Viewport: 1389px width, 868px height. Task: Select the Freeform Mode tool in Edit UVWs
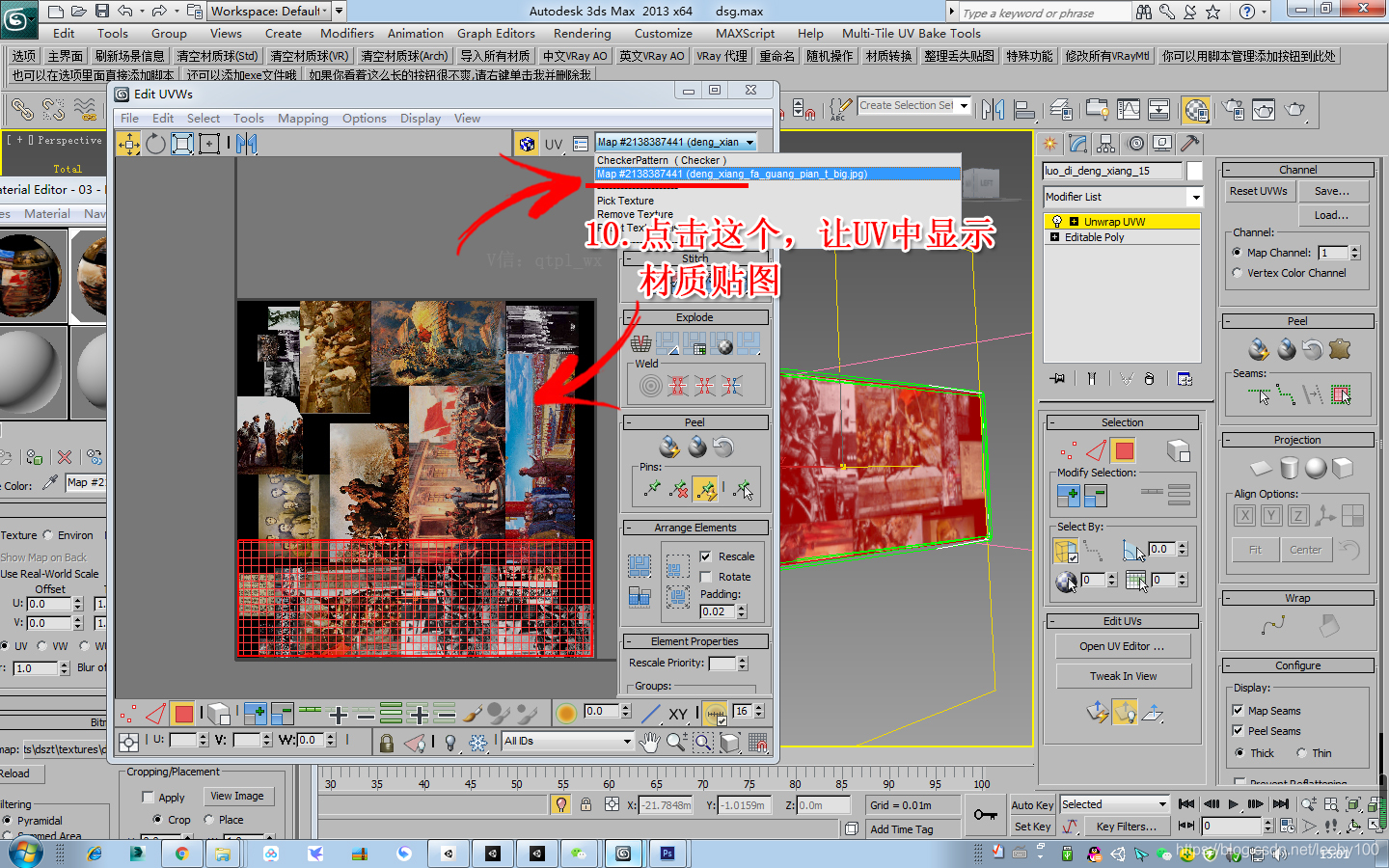[209, 144]
